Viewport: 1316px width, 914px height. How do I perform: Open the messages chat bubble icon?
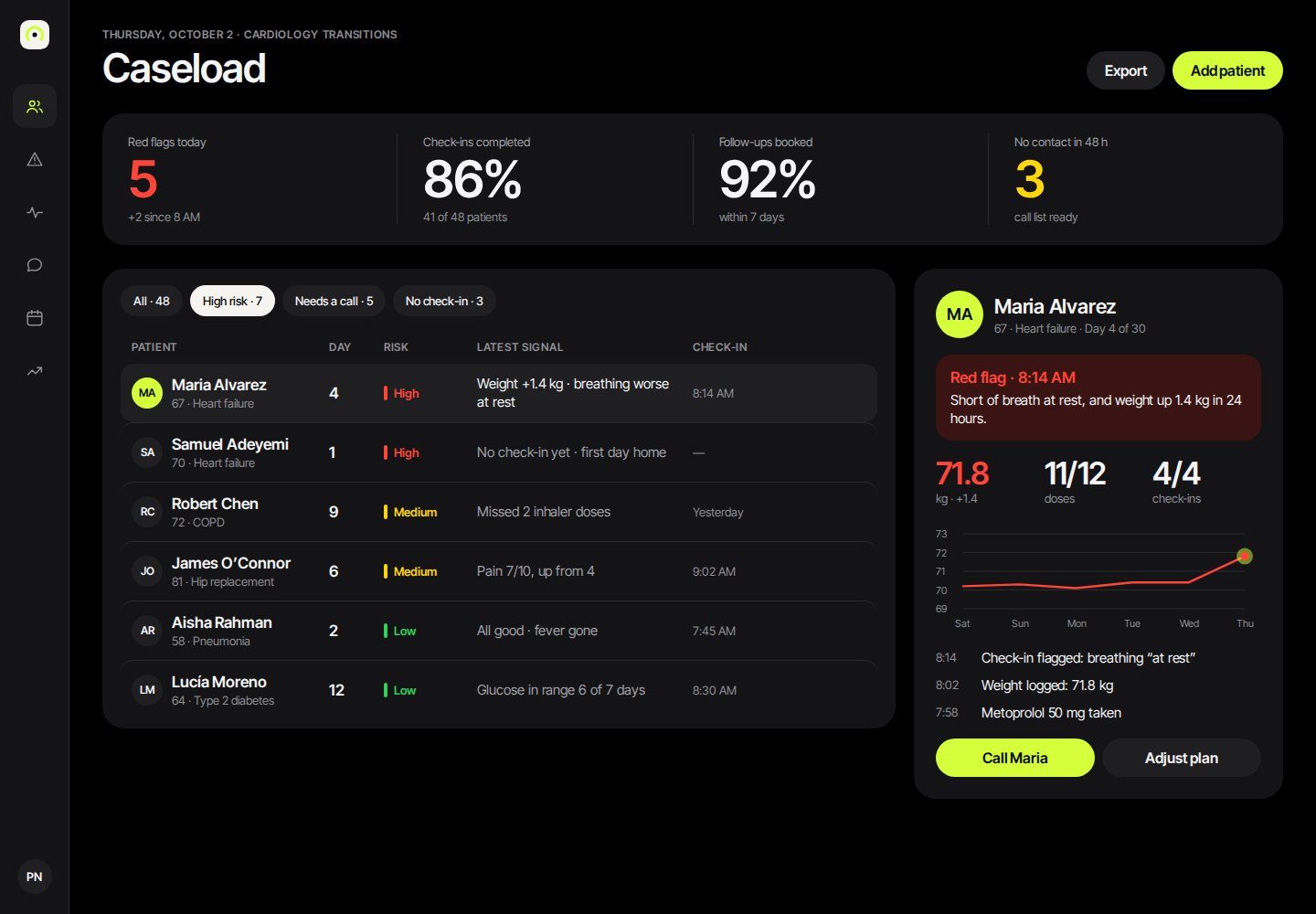[35, 265]
